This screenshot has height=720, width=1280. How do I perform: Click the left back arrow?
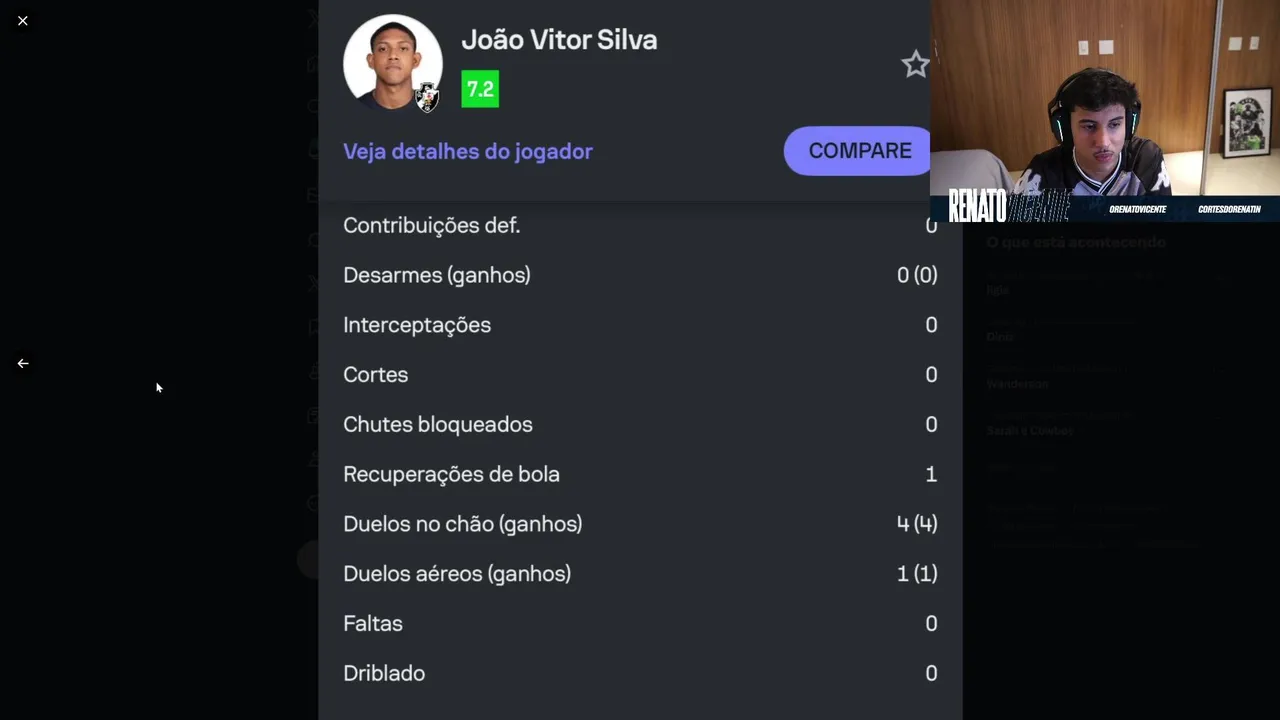(x=23, y=363)
